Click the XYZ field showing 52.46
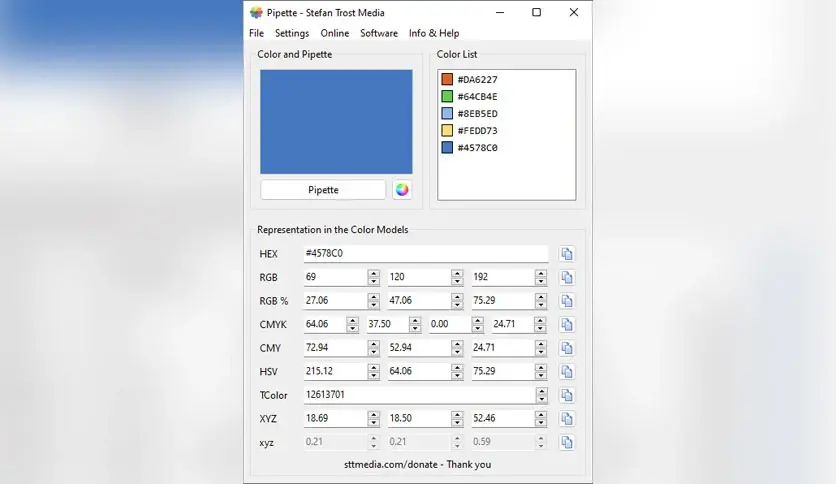The width and height of the screenshot is (836, 484). 503,418
